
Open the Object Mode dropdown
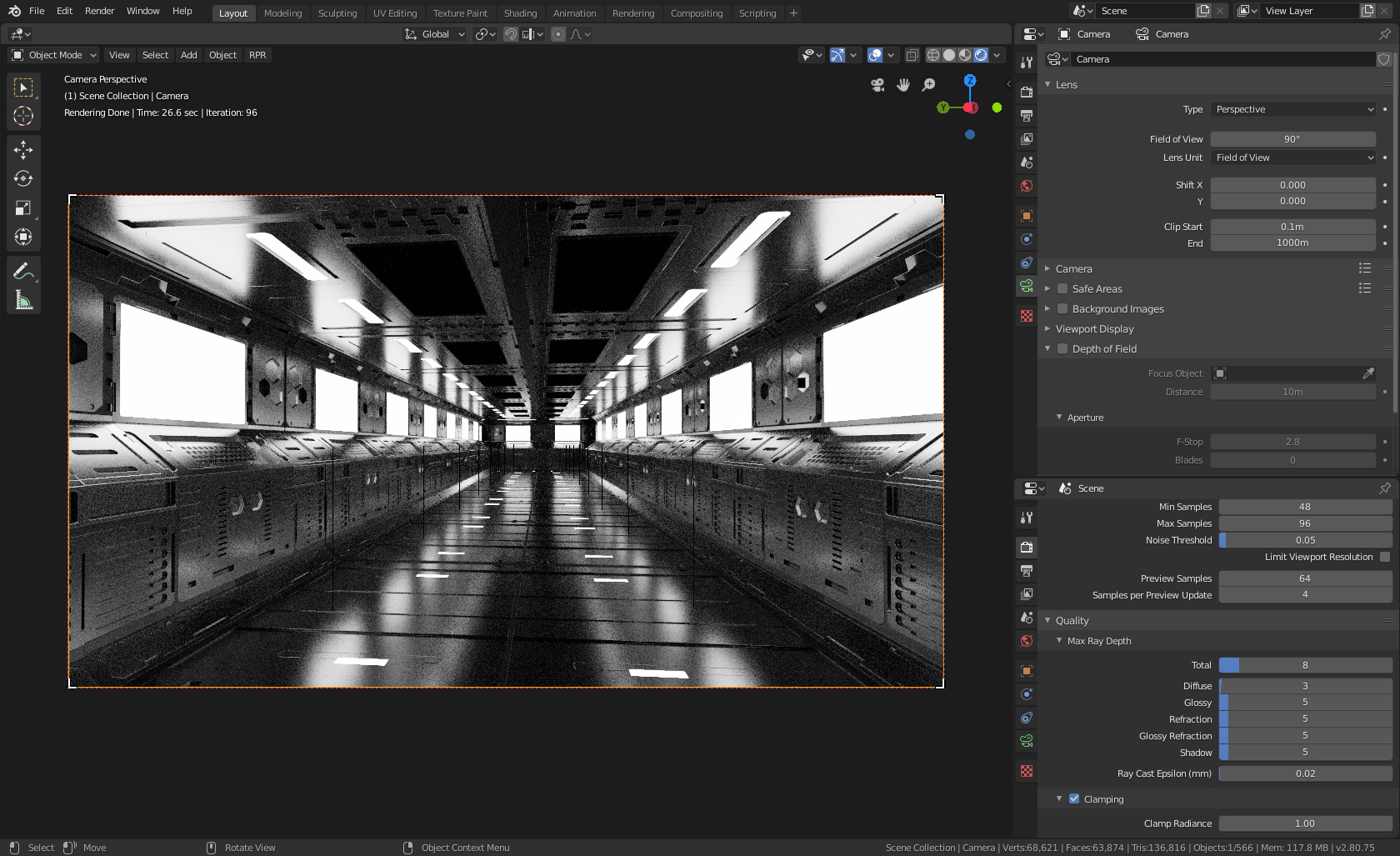tap(54, 55)
